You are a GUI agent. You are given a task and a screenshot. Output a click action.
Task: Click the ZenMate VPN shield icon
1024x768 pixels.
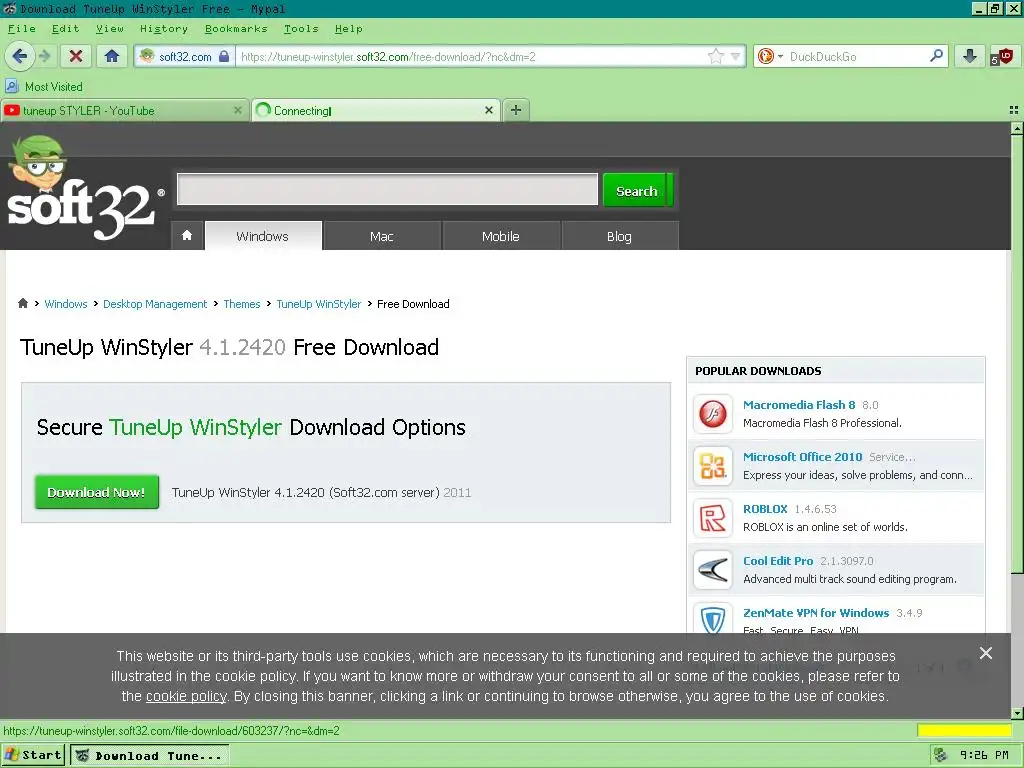712,618
